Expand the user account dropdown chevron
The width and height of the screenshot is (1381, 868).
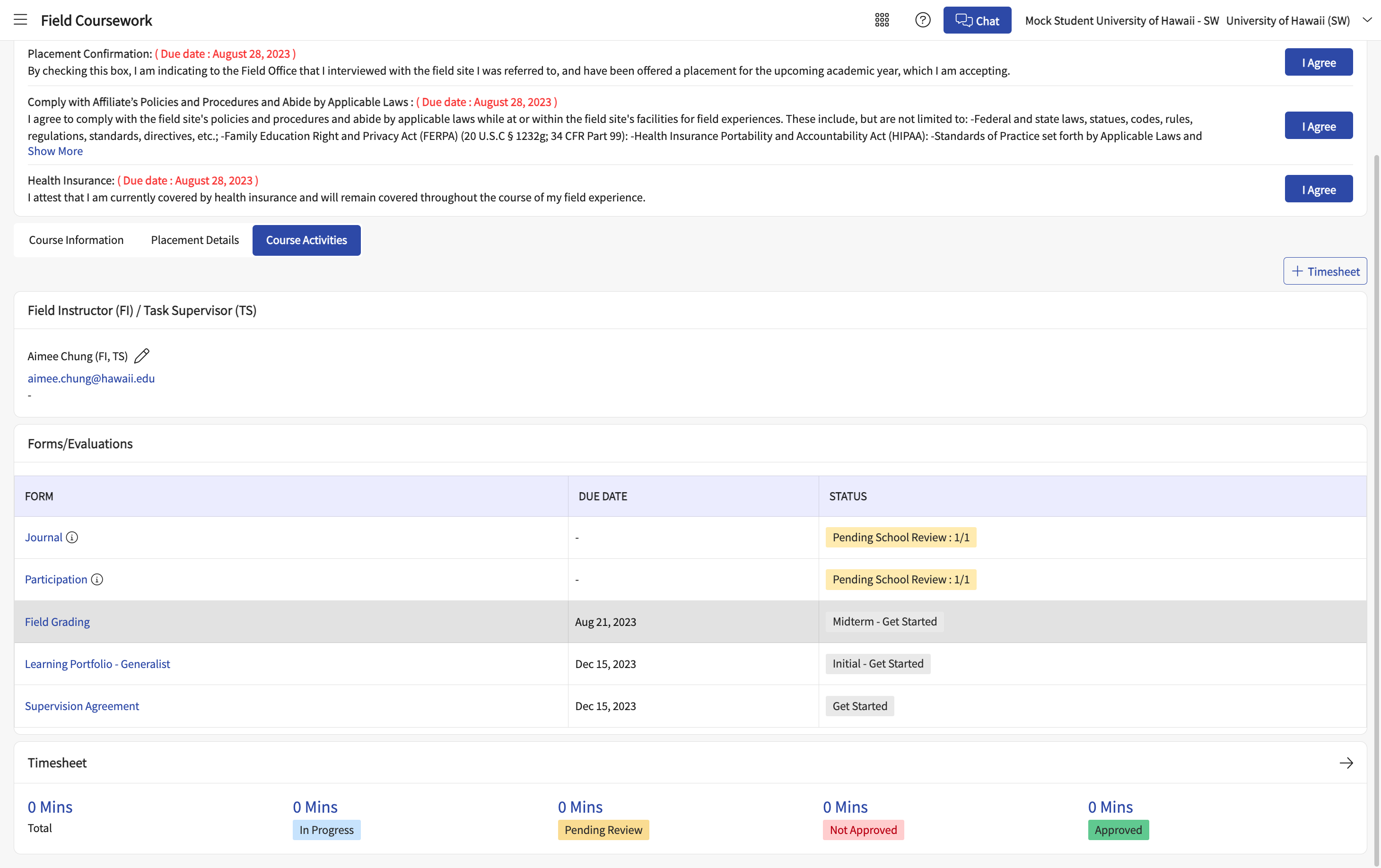coord(1367,20)
